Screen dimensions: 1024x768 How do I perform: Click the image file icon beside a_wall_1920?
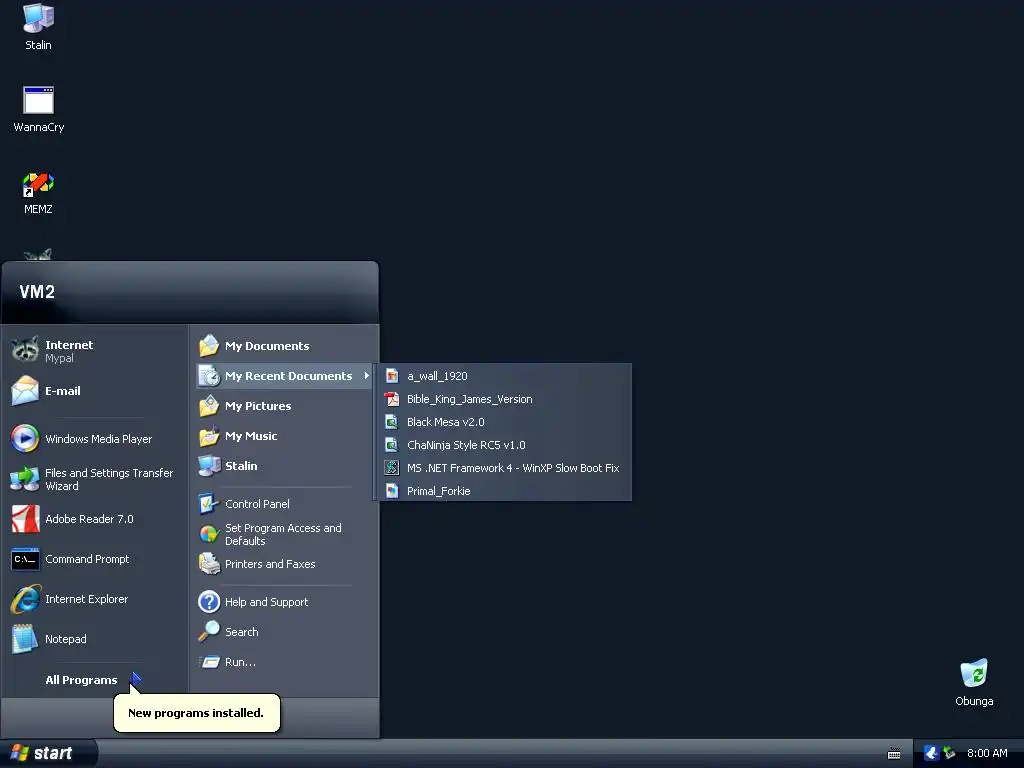click(392, 376)
